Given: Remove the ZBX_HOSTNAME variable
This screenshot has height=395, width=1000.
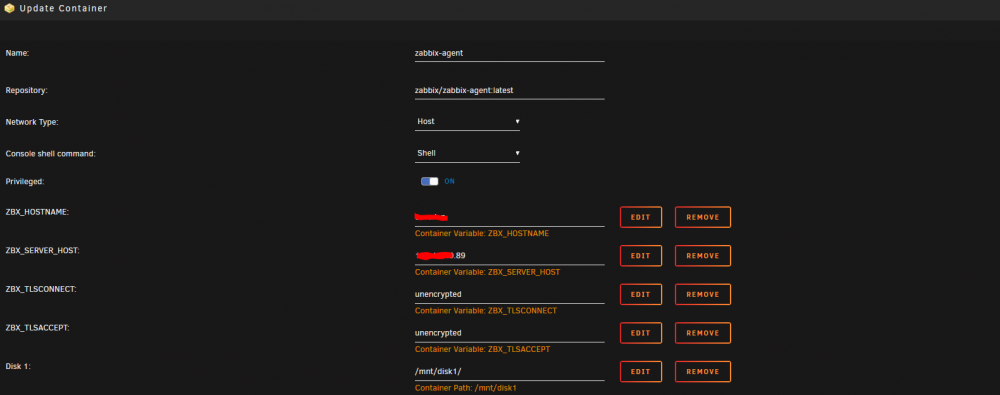Looking at the screenshot, I should (x=702, y=217).
